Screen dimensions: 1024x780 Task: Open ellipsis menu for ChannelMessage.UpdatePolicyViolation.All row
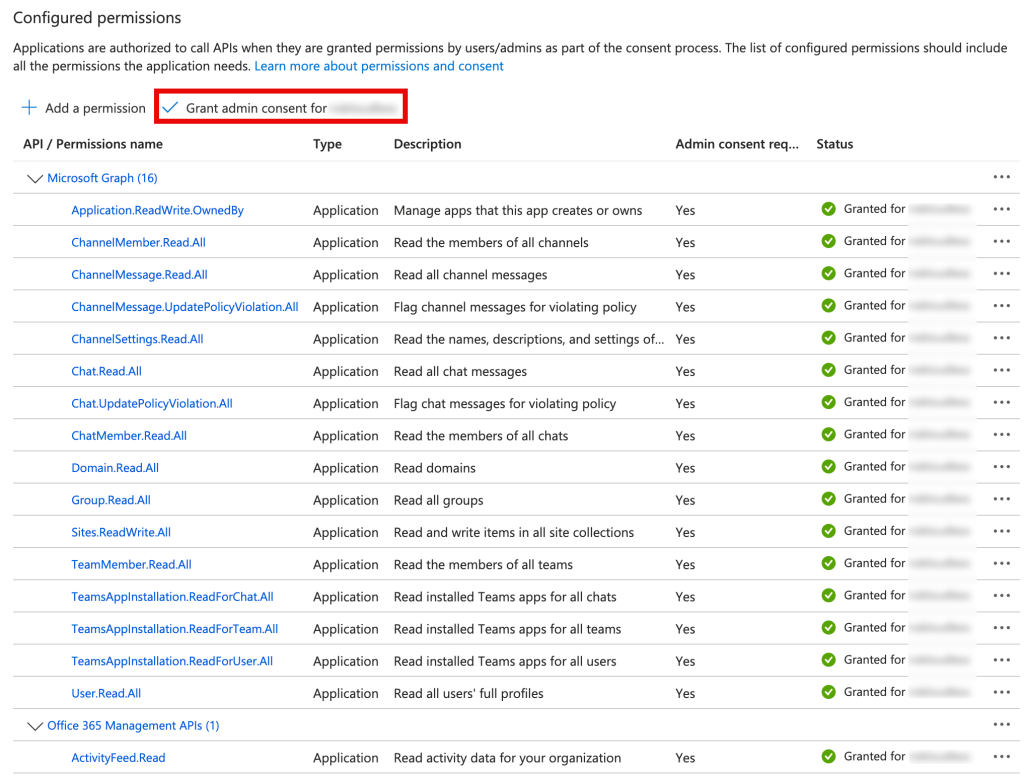click(1001, 306)
